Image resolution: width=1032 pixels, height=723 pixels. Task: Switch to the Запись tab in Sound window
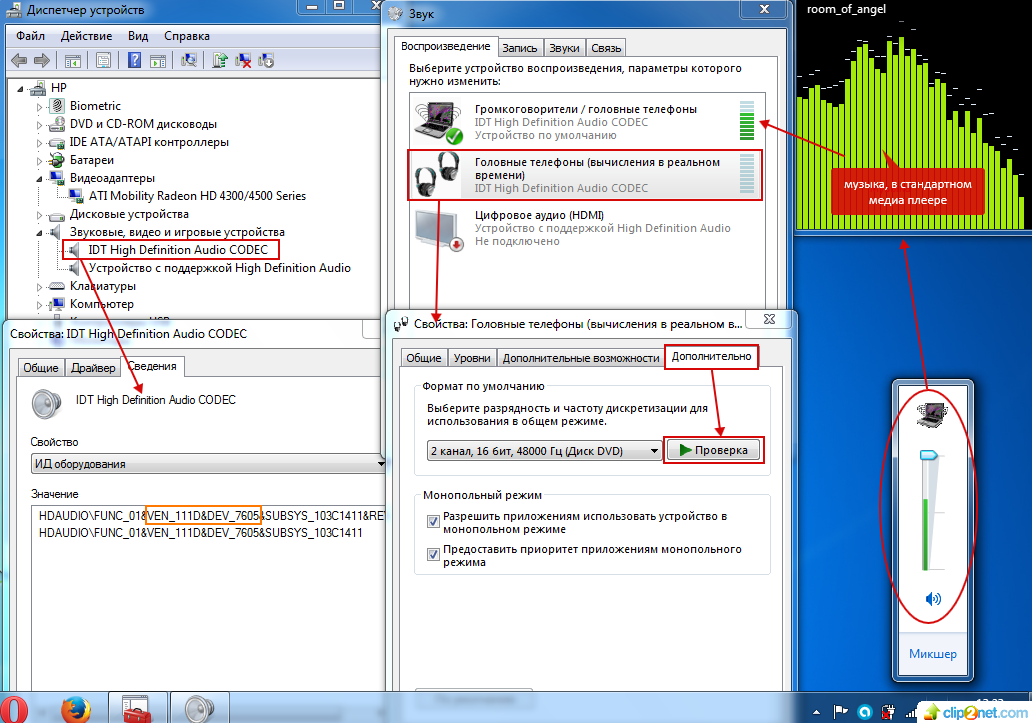[519, 48]
